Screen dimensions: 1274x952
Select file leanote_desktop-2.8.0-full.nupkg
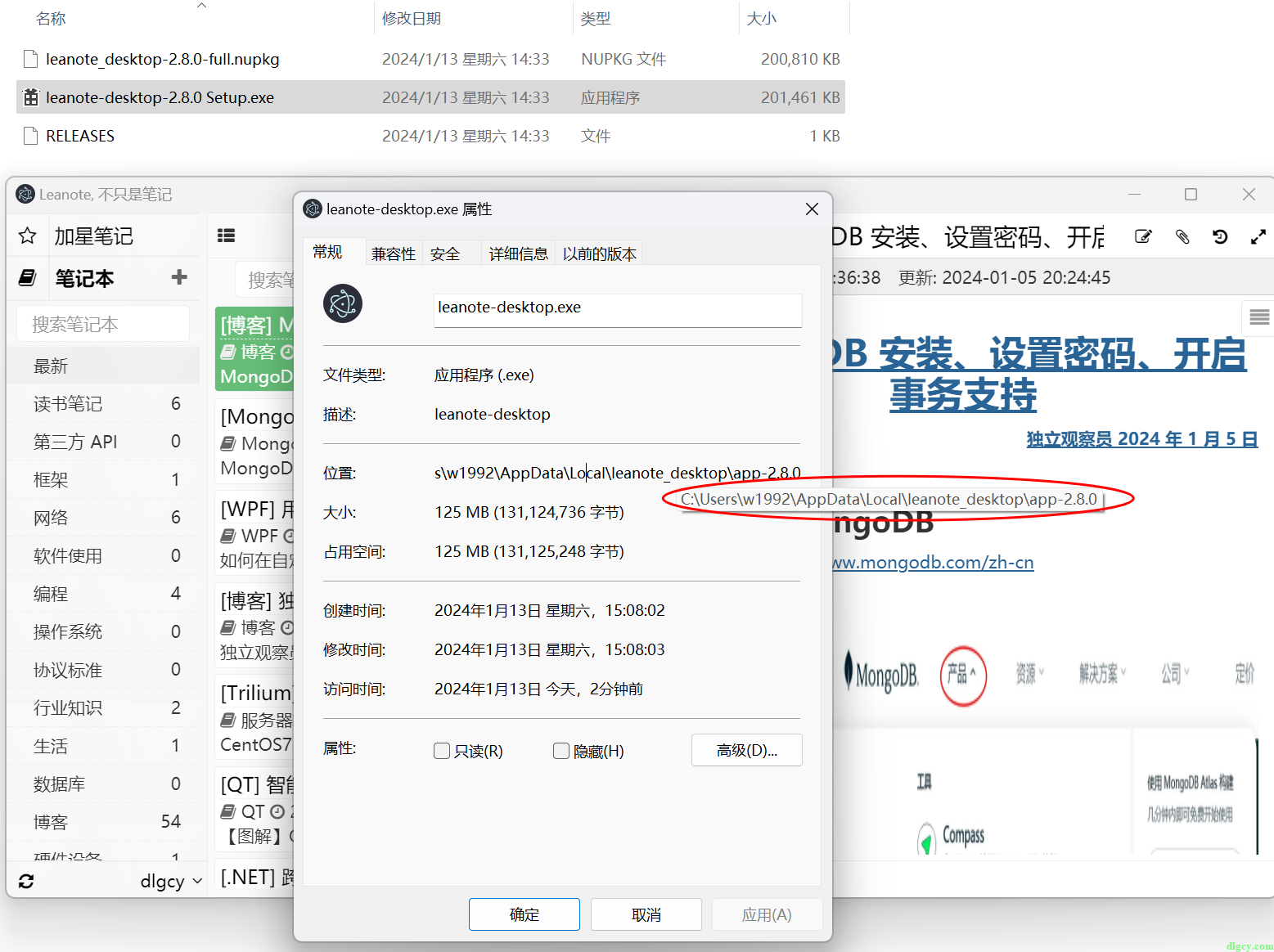click(x=163, y=59)
